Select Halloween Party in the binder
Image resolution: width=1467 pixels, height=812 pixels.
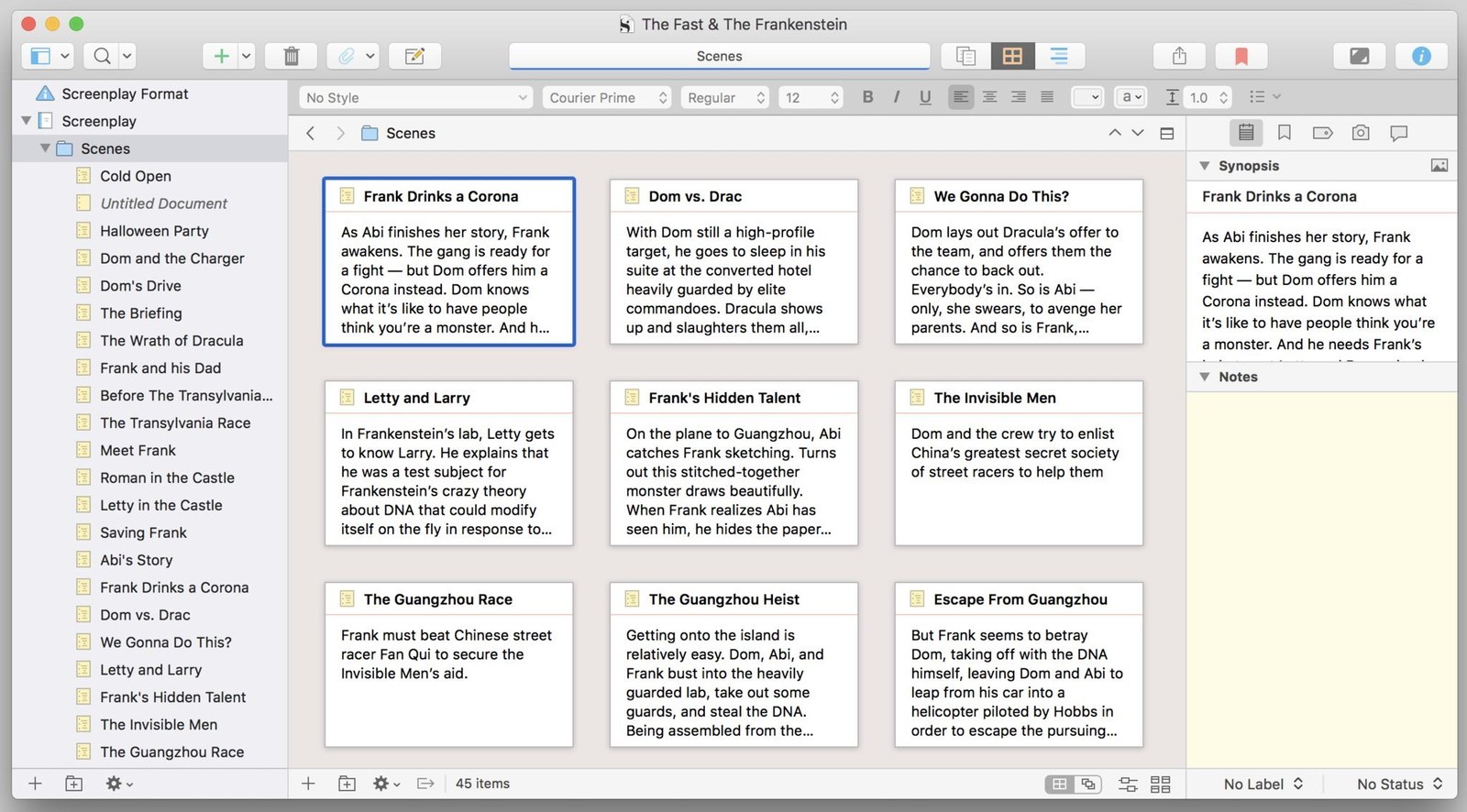pyautogui.click(x=154, y=230)
